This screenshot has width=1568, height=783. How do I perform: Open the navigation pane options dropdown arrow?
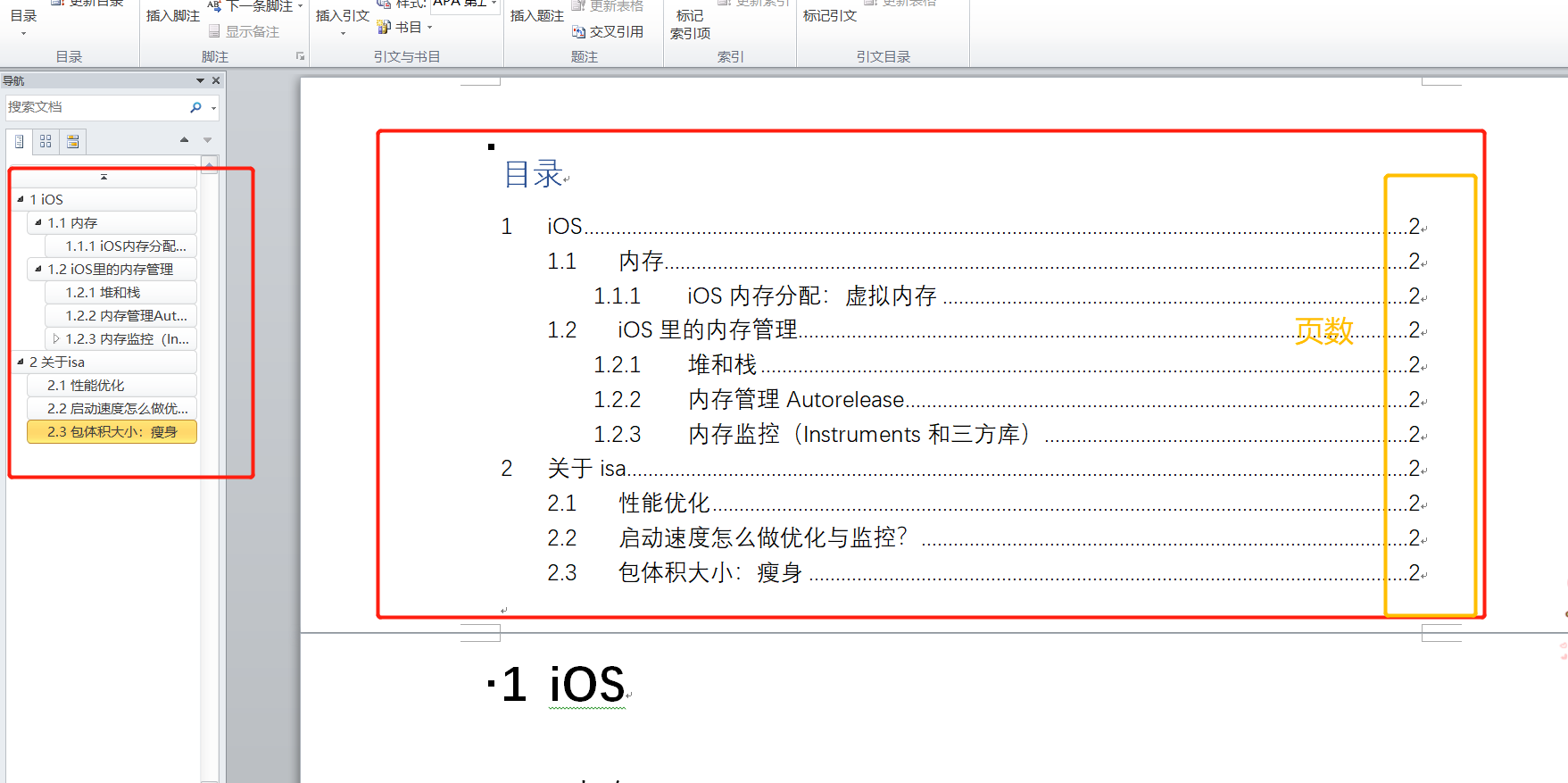pos(200,80)
